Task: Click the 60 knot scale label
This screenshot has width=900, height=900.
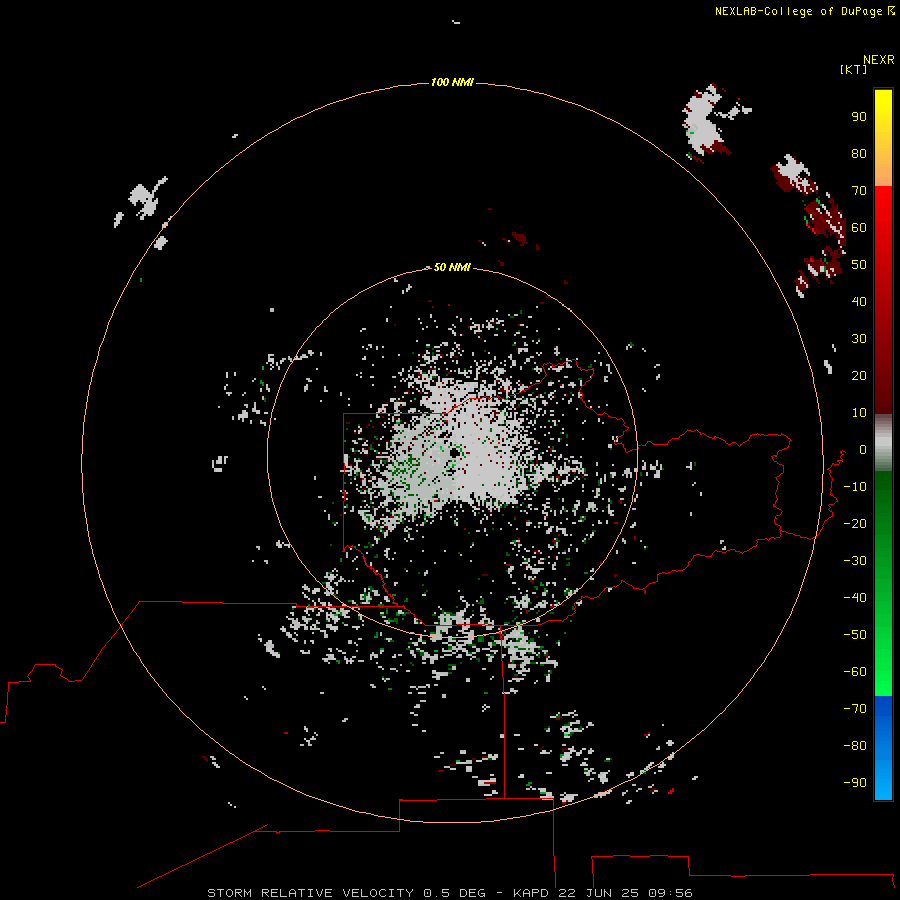Action: (x=859, y=227)
